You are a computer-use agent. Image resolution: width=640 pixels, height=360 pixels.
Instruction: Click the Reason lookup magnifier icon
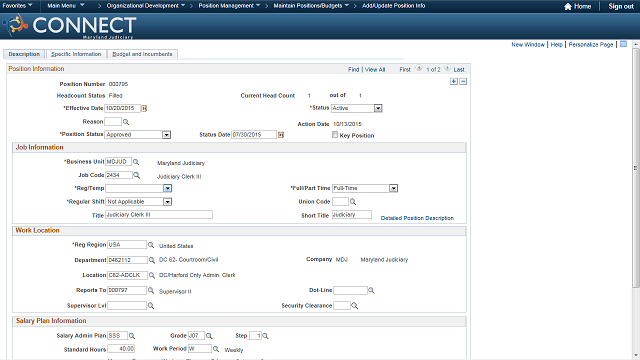click(126, 122)
